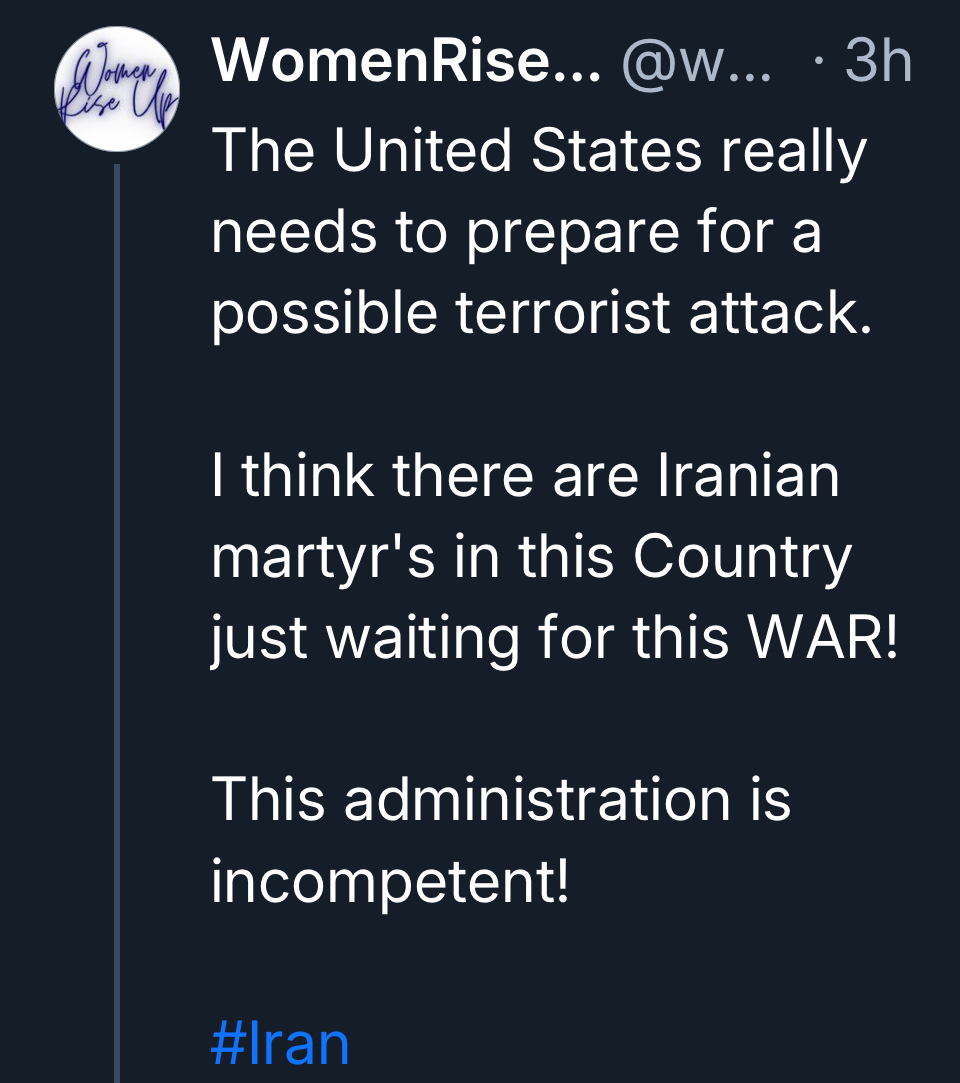The height and width of the screenshot is (1083, 960).
Task: Click the line "This administration is"
Action: 501,799
